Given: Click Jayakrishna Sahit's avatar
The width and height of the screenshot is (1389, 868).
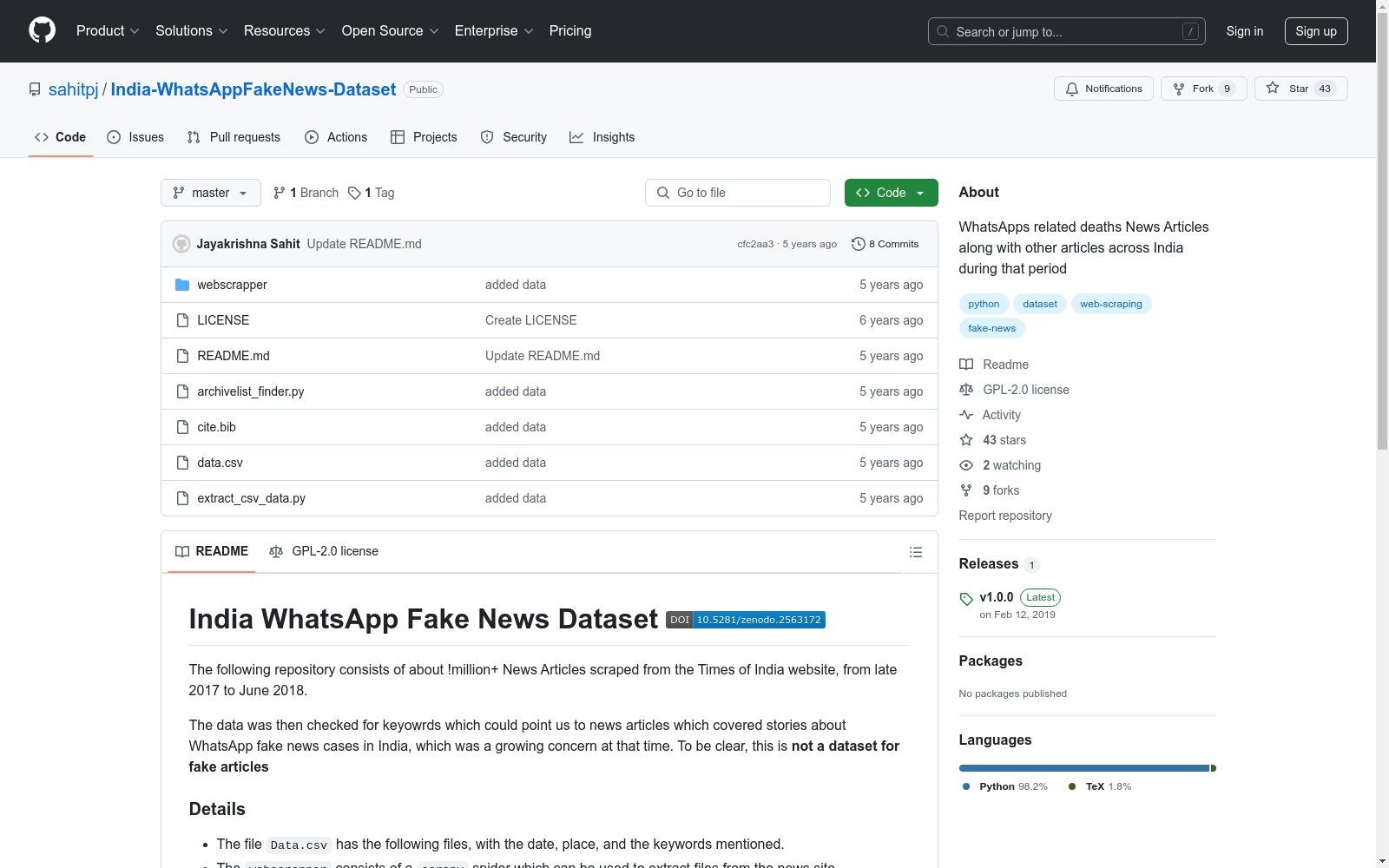Looking at the screenshot, I should [x=181, y=244].
